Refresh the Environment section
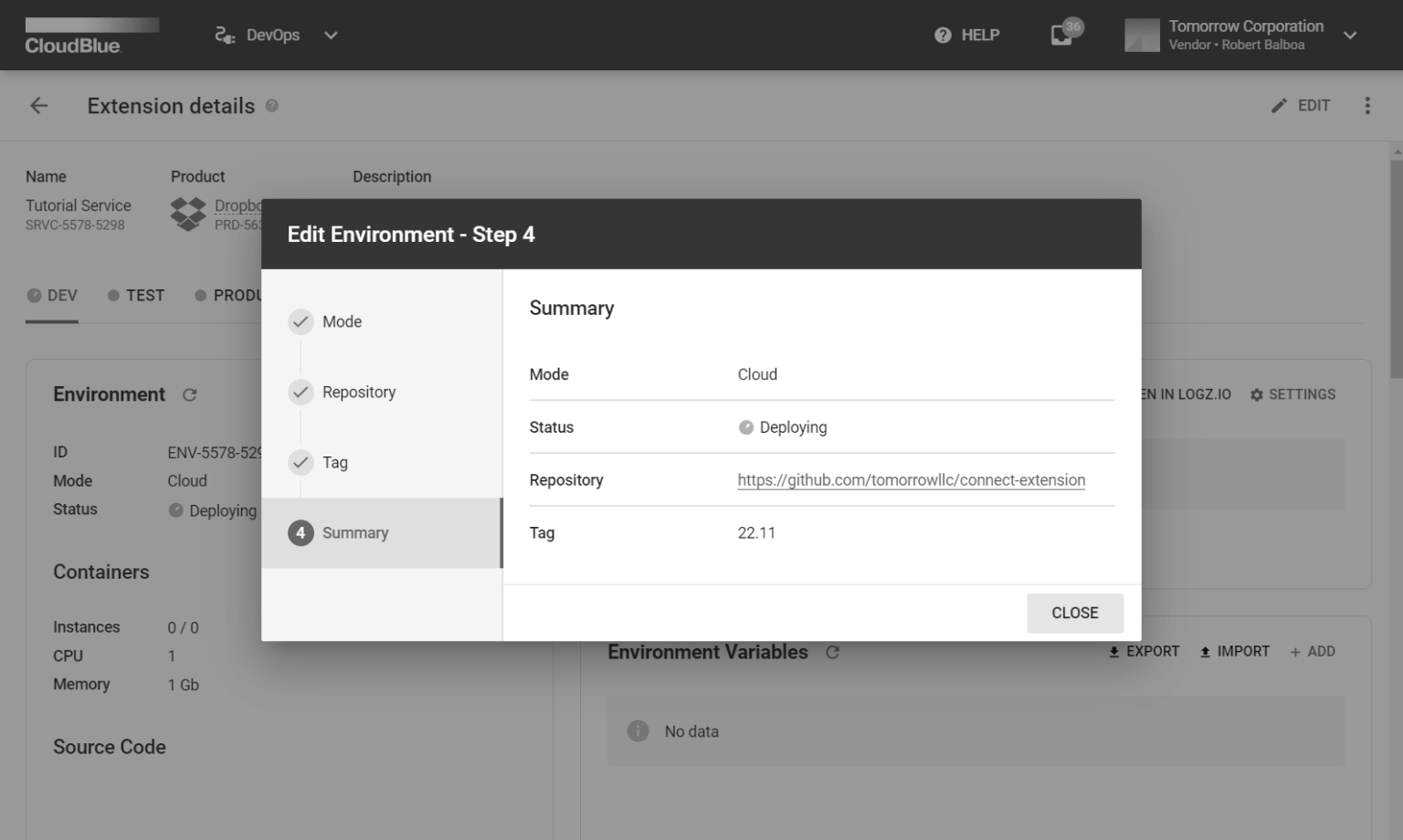This screenshot has height=840, width=1403. pyautogui.click(x=190, y=394)
